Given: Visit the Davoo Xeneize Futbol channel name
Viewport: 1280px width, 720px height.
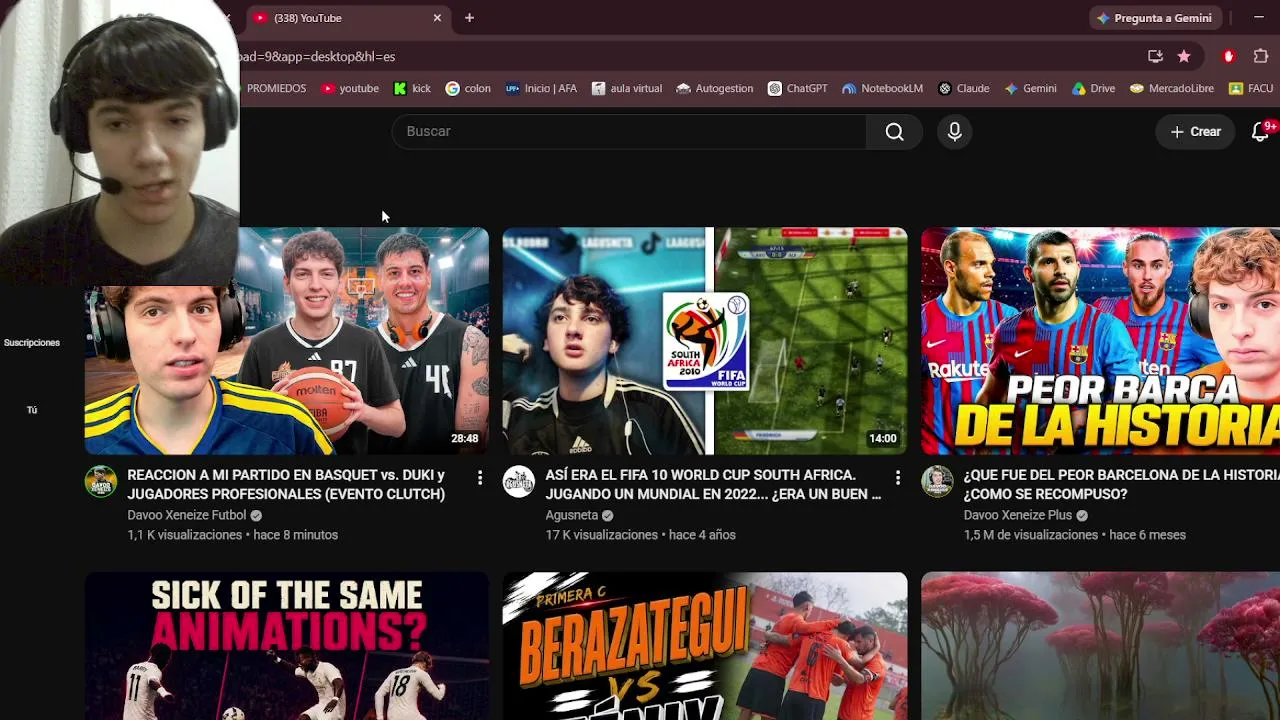Looking at the screenshot, I should point(187,515).
